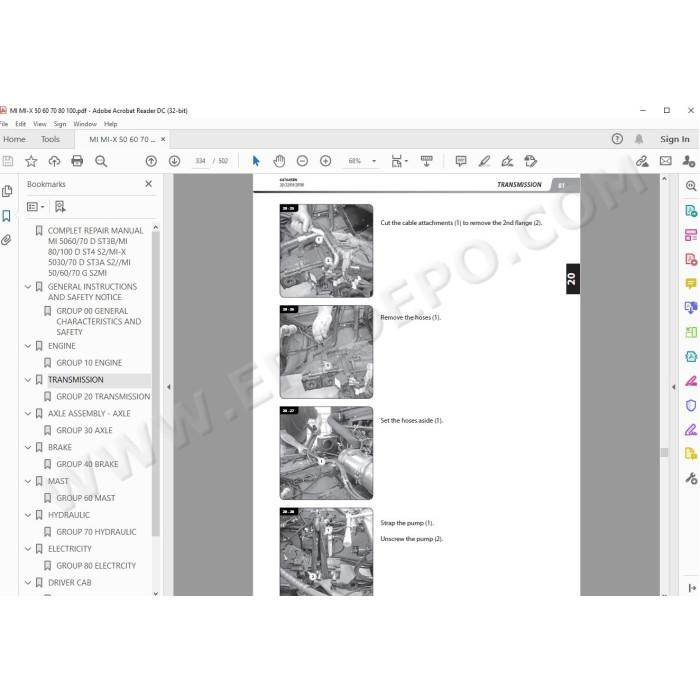Collapse the right tools pane arrow
The height and width of the screenshot is (700, 700).
click(674, 387)
